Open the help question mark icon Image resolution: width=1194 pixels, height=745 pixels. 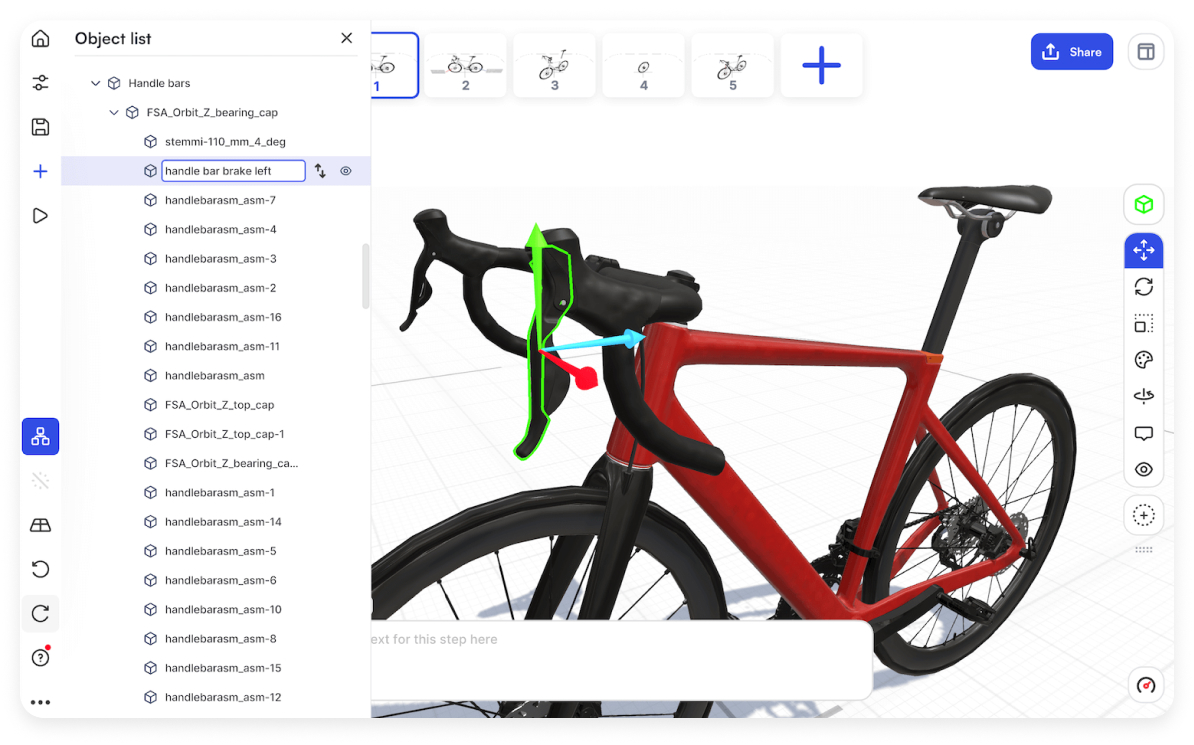click(40, 657)
